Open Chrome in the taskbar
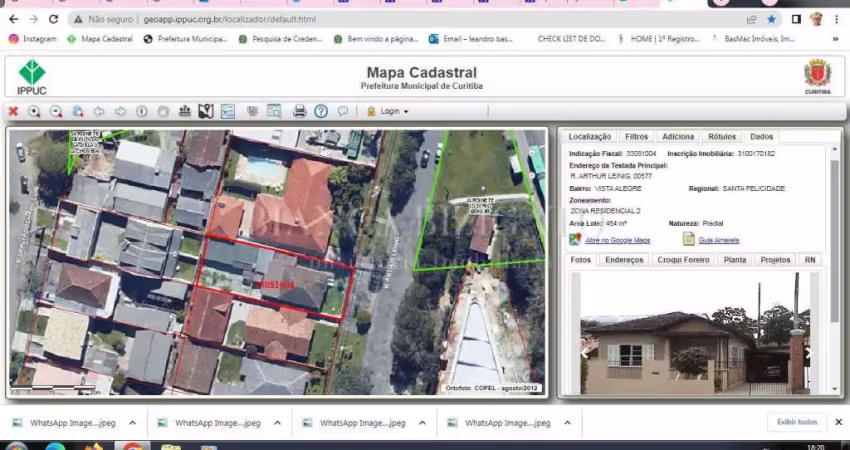Viewport: 850px width, 450px height. tap(132, 446)
